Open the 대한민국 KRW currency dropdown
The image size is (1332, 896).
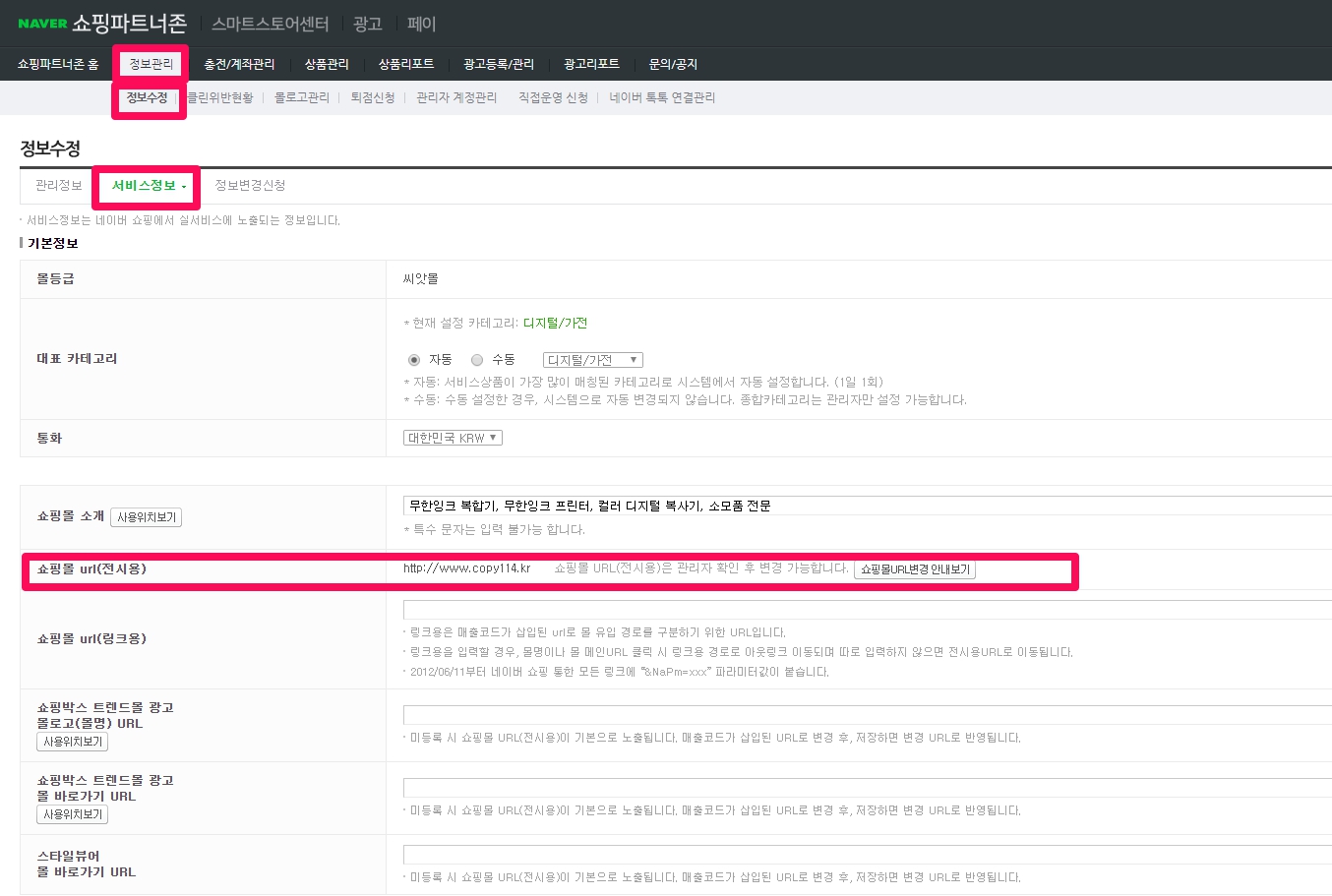(x=453, y=438)
